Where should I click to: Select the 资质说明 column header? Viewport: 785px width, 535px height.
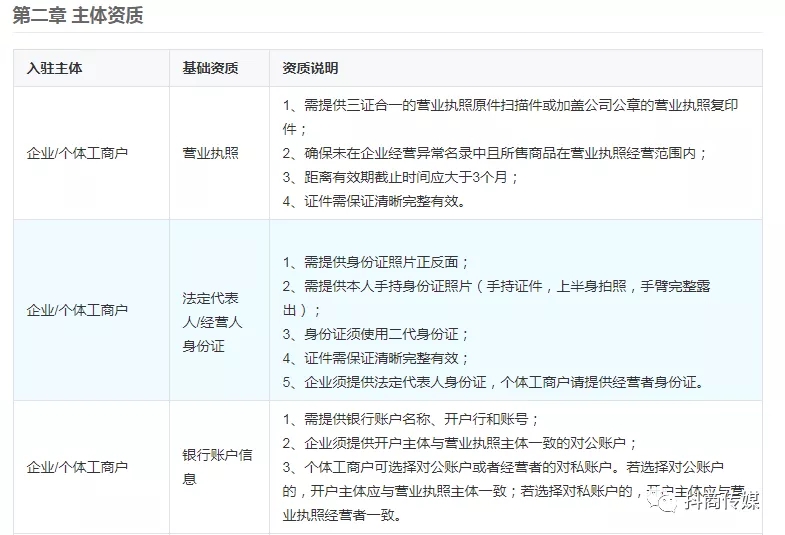311,69
